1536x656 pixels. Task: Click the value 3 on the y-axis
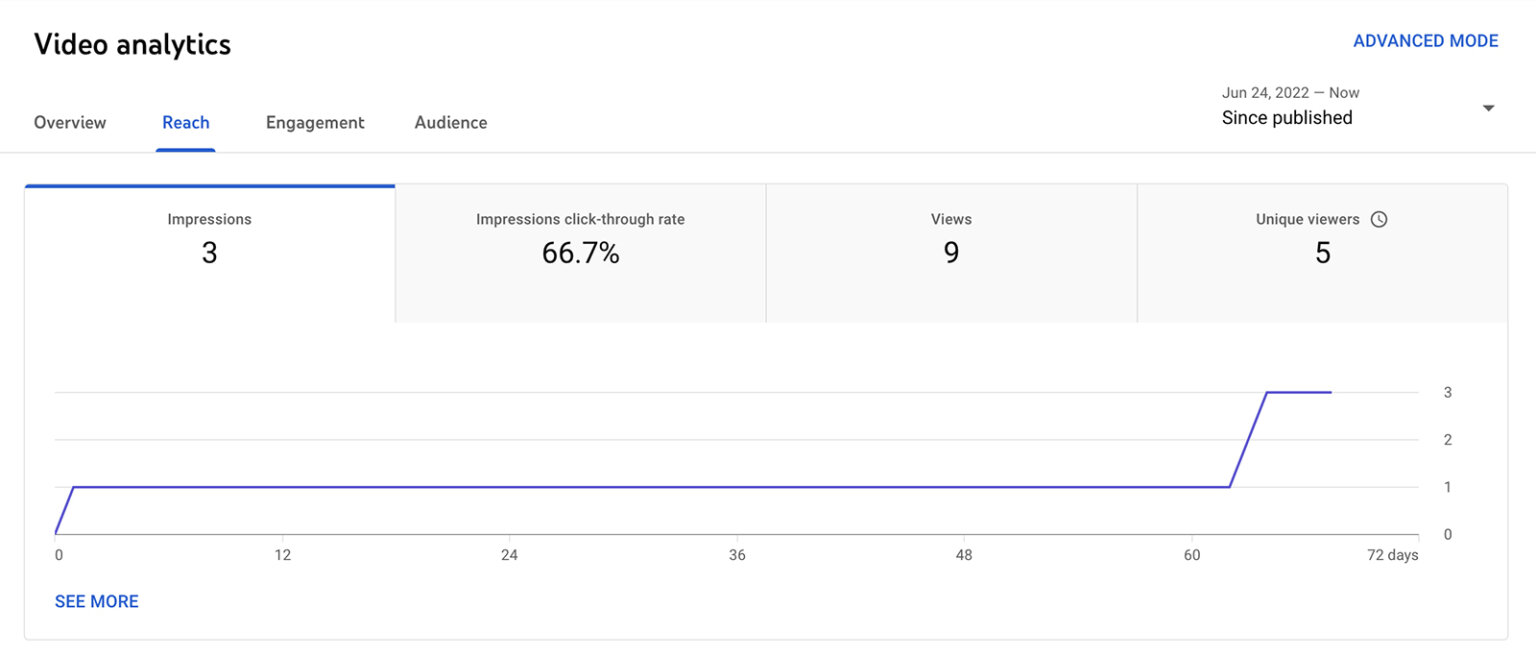[1447, 392]
